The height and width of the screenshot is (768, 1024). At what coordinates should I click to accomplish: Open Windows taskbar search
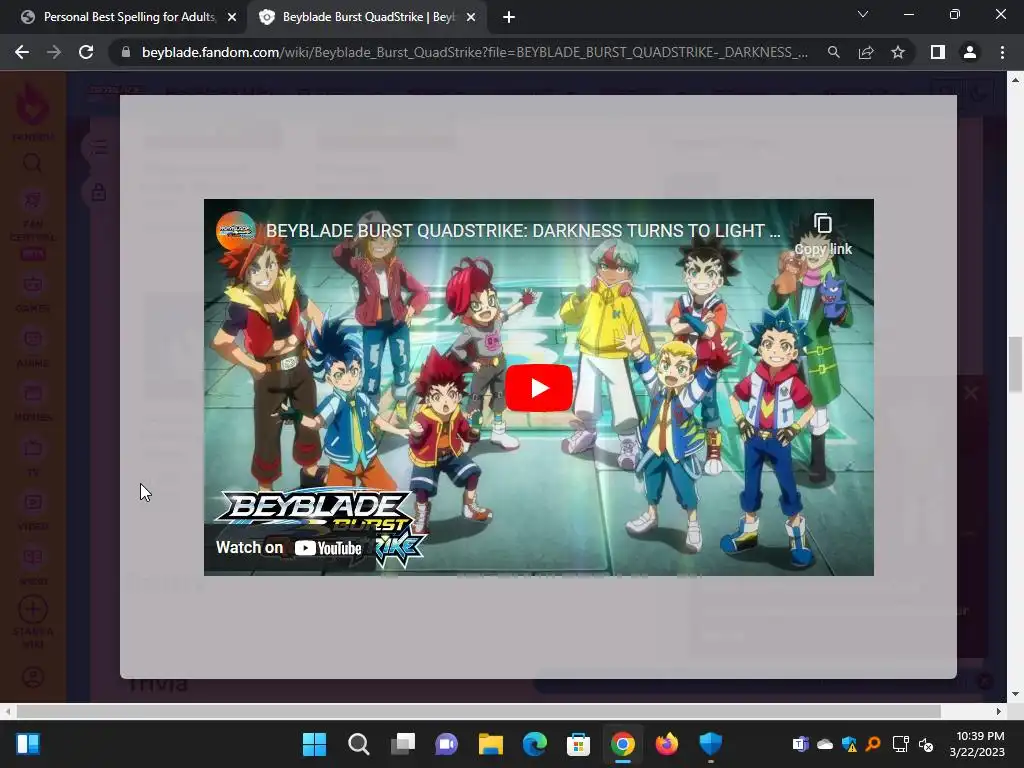click(358, 744)
